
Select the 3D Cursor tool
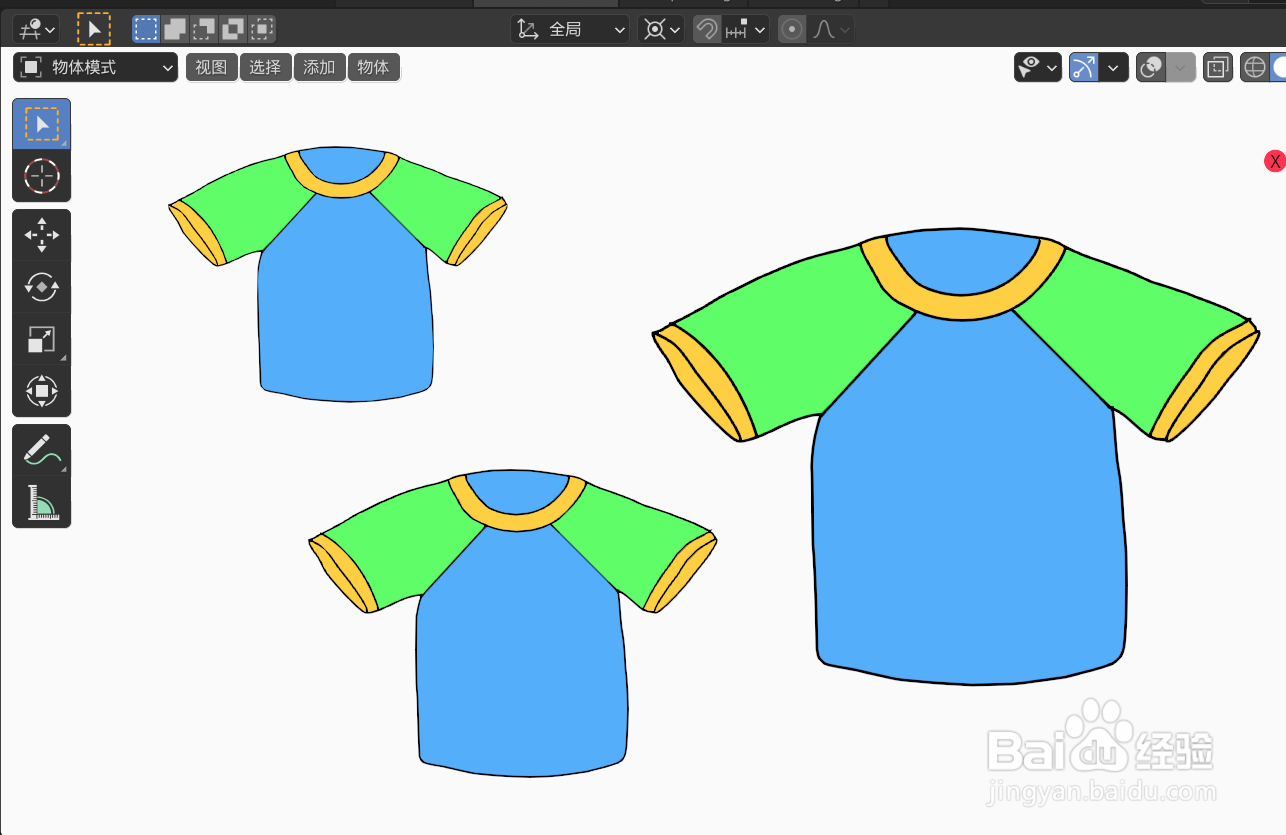41,176
